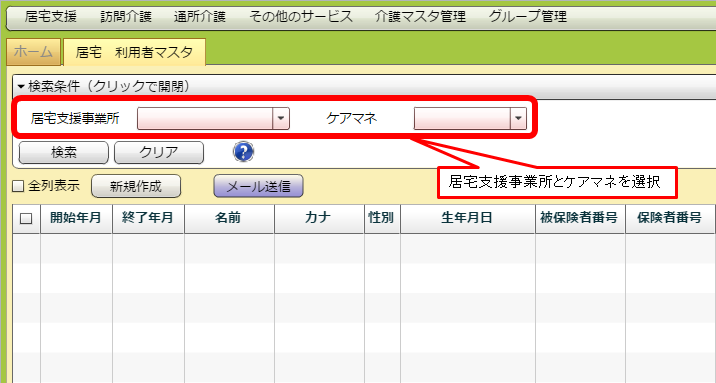716x383 pixels.
Task: Click the 新規作成 button
Action: pyautogui.click(x=136, y=186)
